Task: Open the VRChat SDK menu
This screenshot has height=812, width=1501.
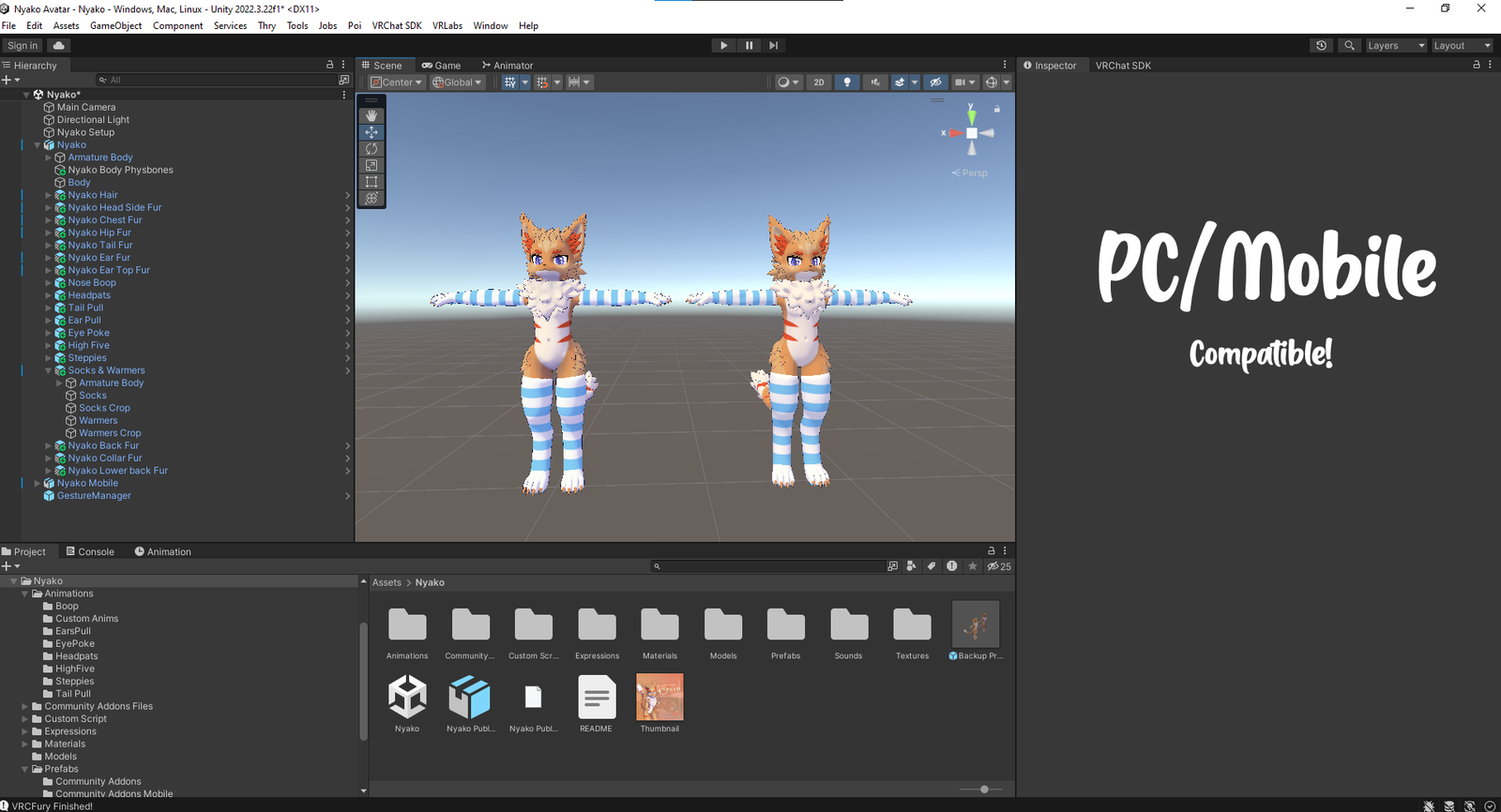Action: tap(396, 25)
